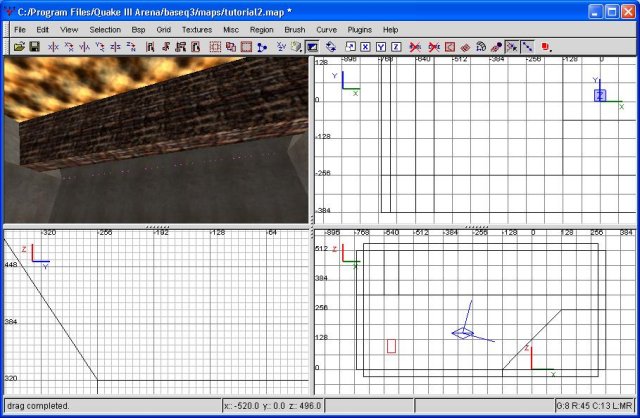Screen dimensions: 640x418
Task: Open the Plugins menu
Action: (359, 29)
